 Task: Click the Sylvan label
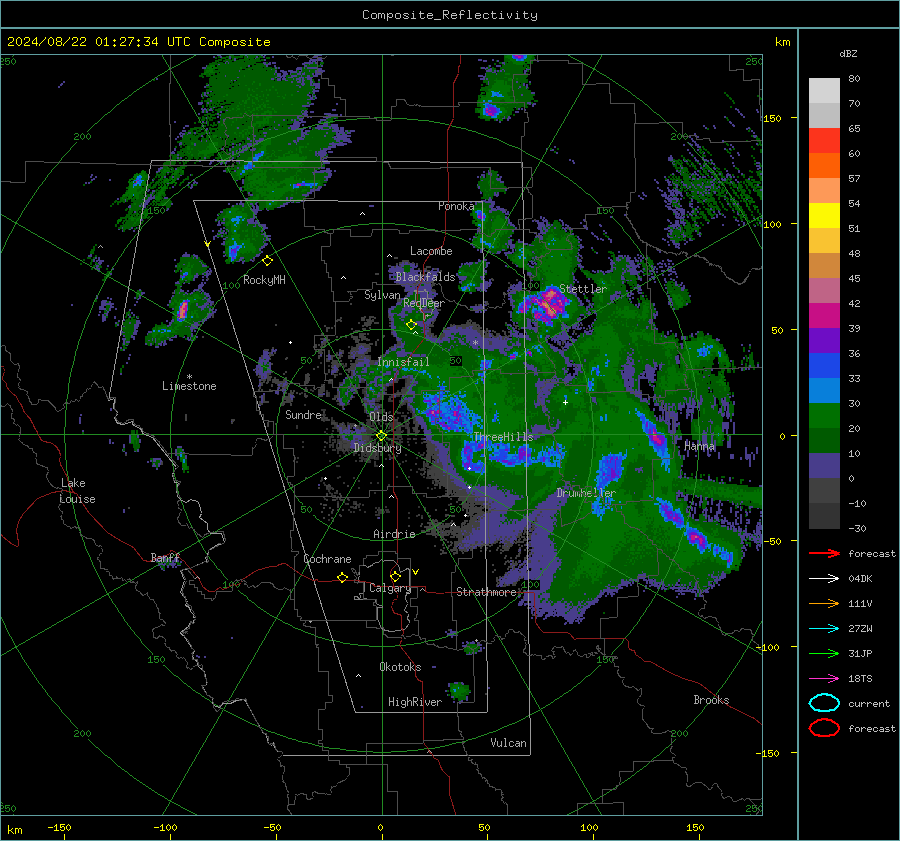(382, 296)
